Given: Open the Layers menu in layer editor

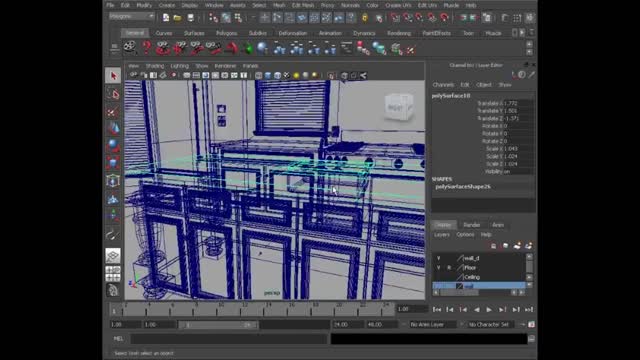Looking at the screenshot, I should [x=442, y=235].
